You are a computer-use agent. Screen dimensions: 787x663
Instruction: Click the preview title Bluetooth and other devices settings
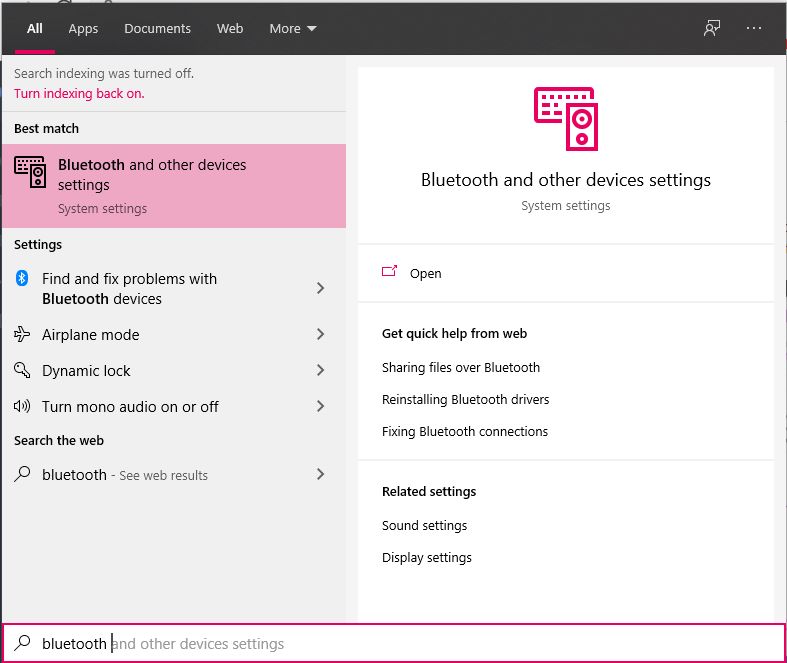pyautogui.click(x=566, y=180)
